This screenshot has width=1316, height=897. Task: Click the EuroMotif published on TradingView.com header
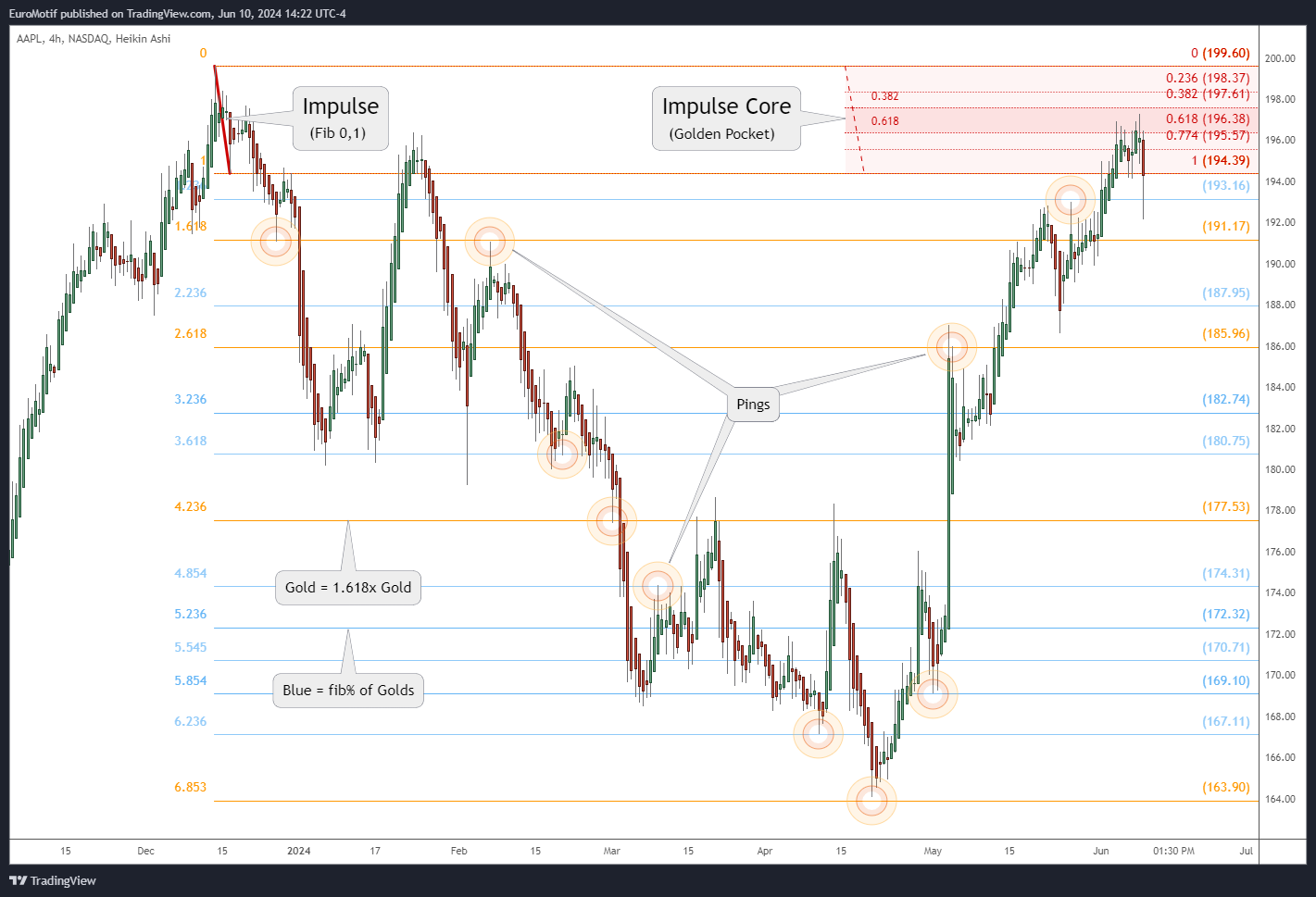(x=178, y=13)
